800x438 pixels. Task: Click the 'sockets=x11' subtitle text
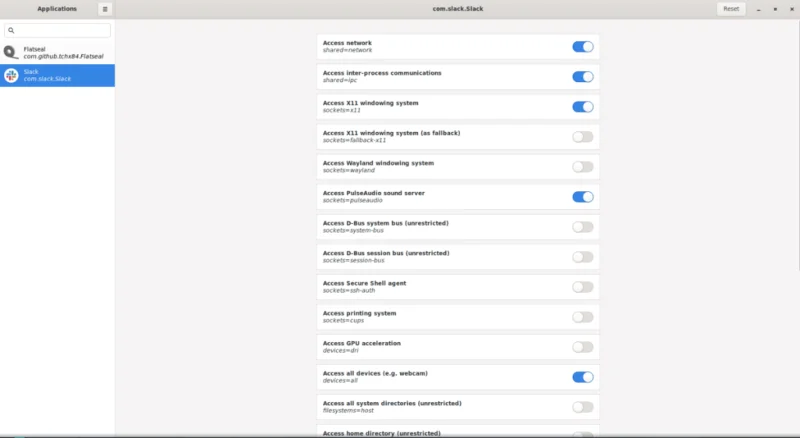click(341, 110)
